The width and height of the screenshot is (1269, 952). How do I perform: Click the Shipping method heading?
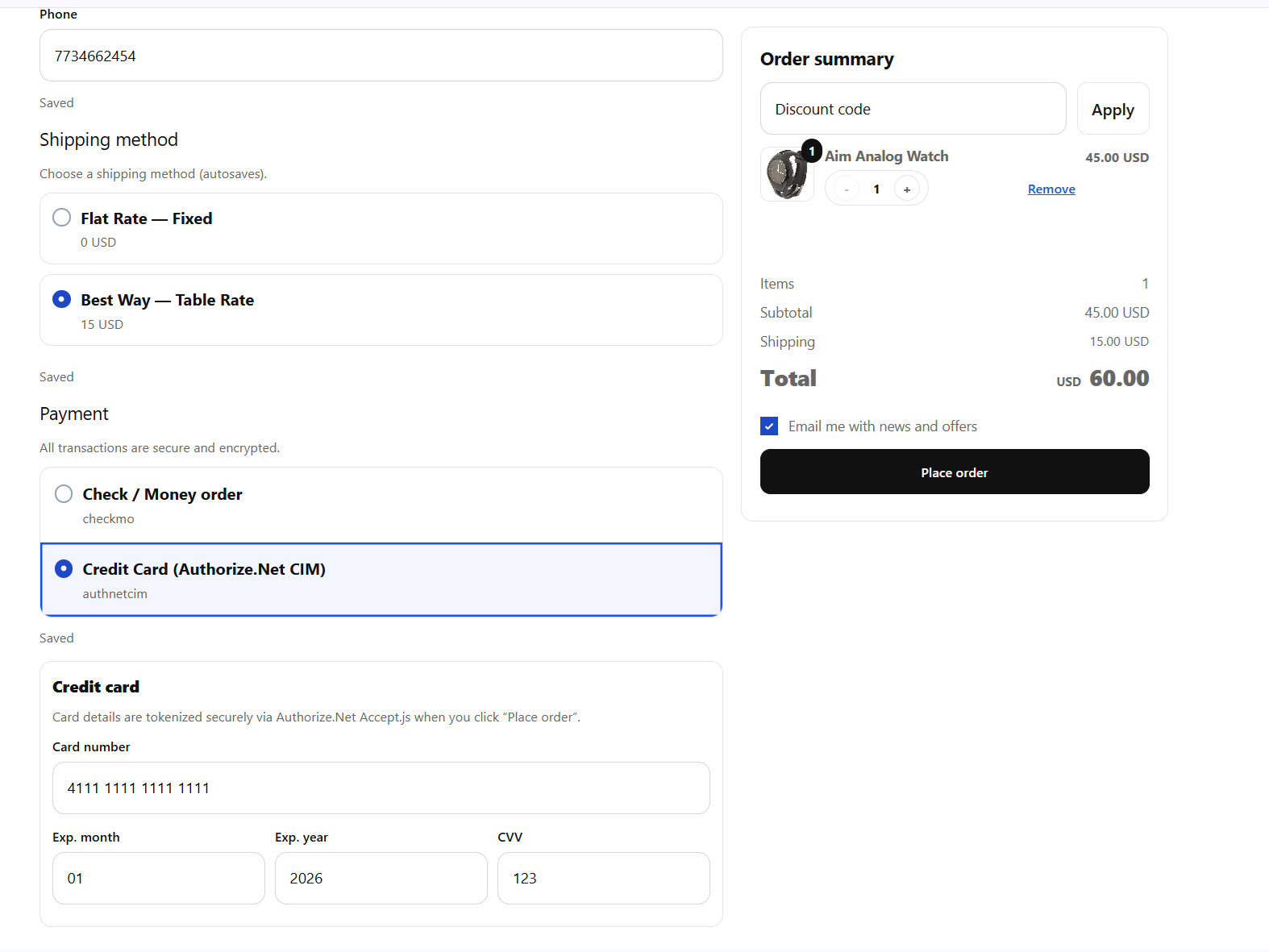coord(109,140)
